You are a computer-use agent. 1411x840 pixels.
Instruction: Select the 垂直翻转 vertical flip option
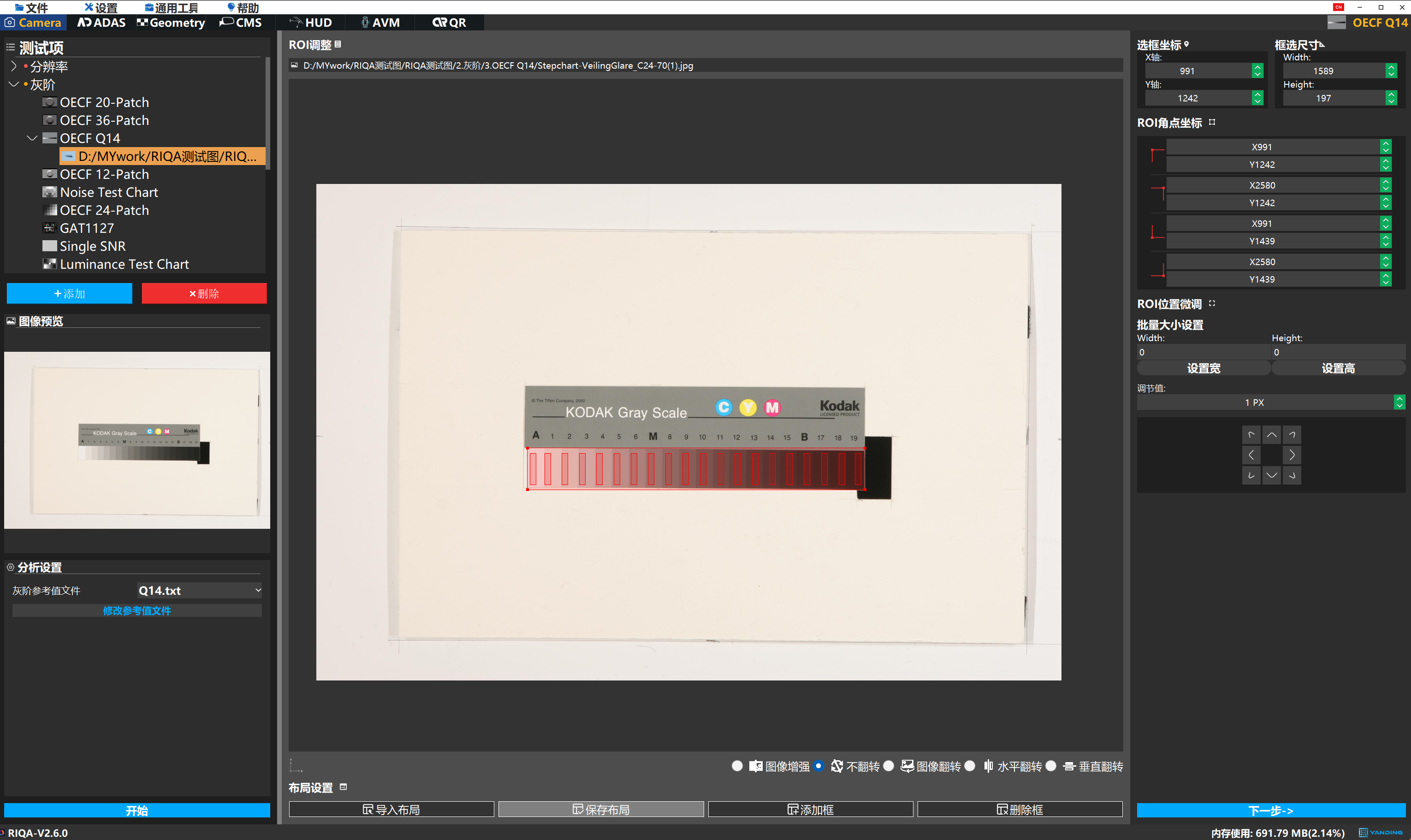click(x=1051, y=766)
